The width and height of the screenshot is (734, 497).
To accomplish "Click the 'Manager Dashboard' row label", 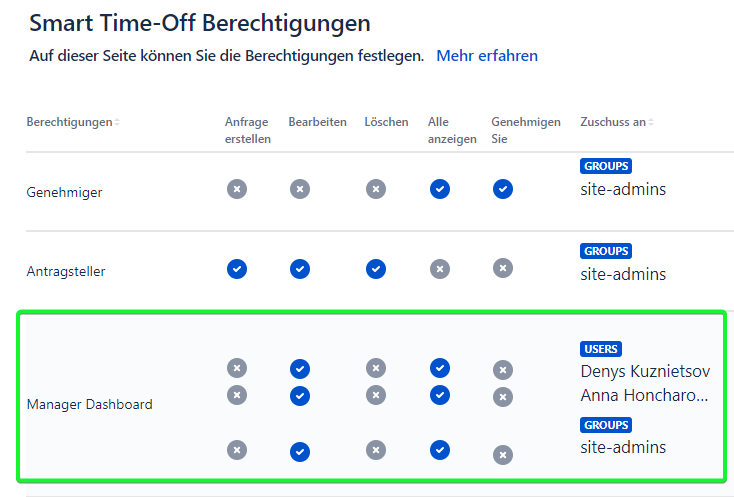I will point(89,405).
